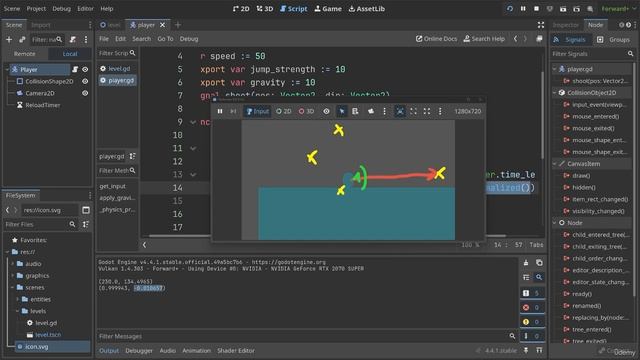This screenshot has width=640, height=360.
Task: Enable 2D selection mode in game toolbar
Action: (x=283, y=111)
